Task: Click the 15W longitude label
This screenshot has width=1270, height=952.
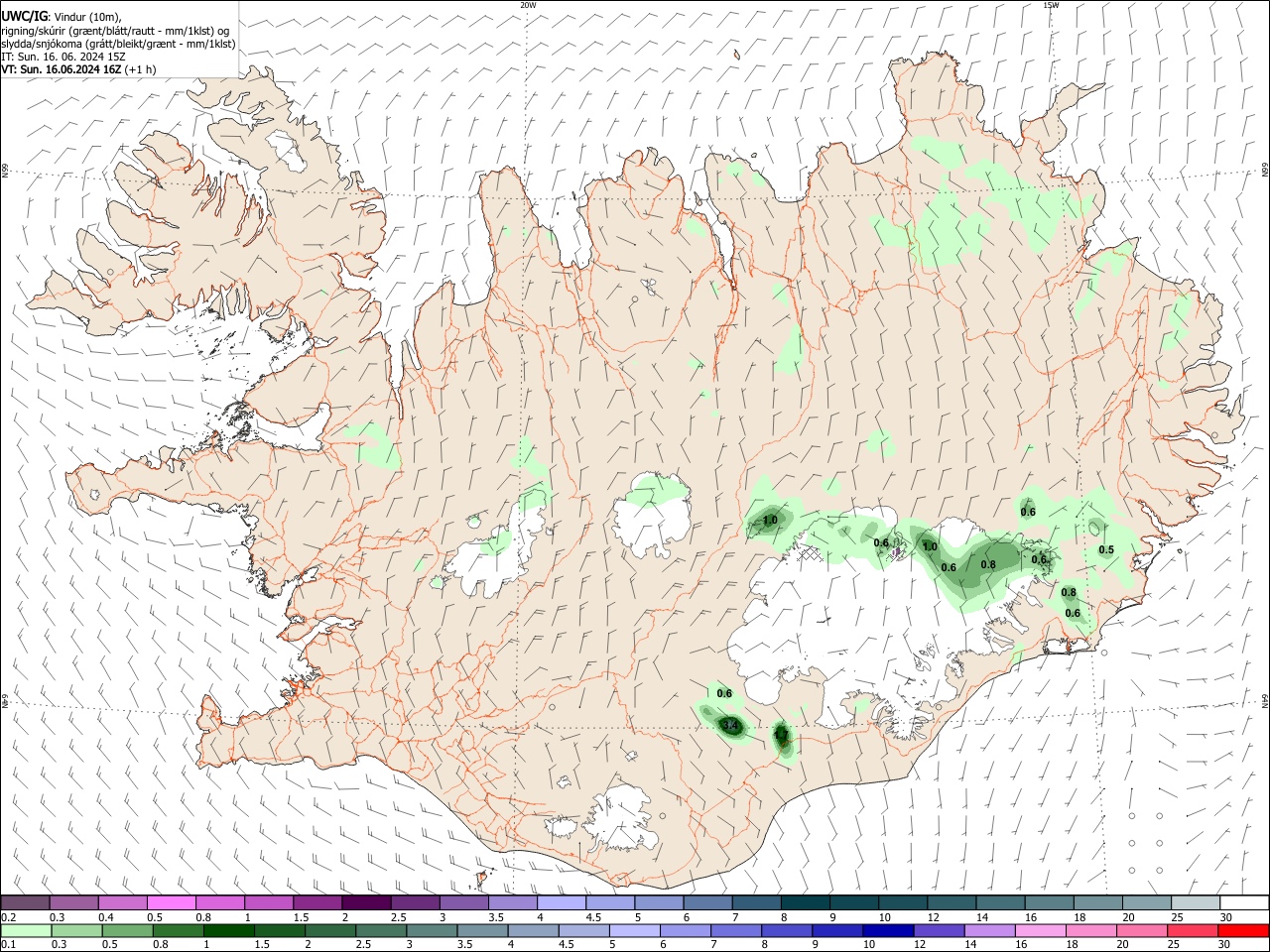Action: [x=1050, y=5]
